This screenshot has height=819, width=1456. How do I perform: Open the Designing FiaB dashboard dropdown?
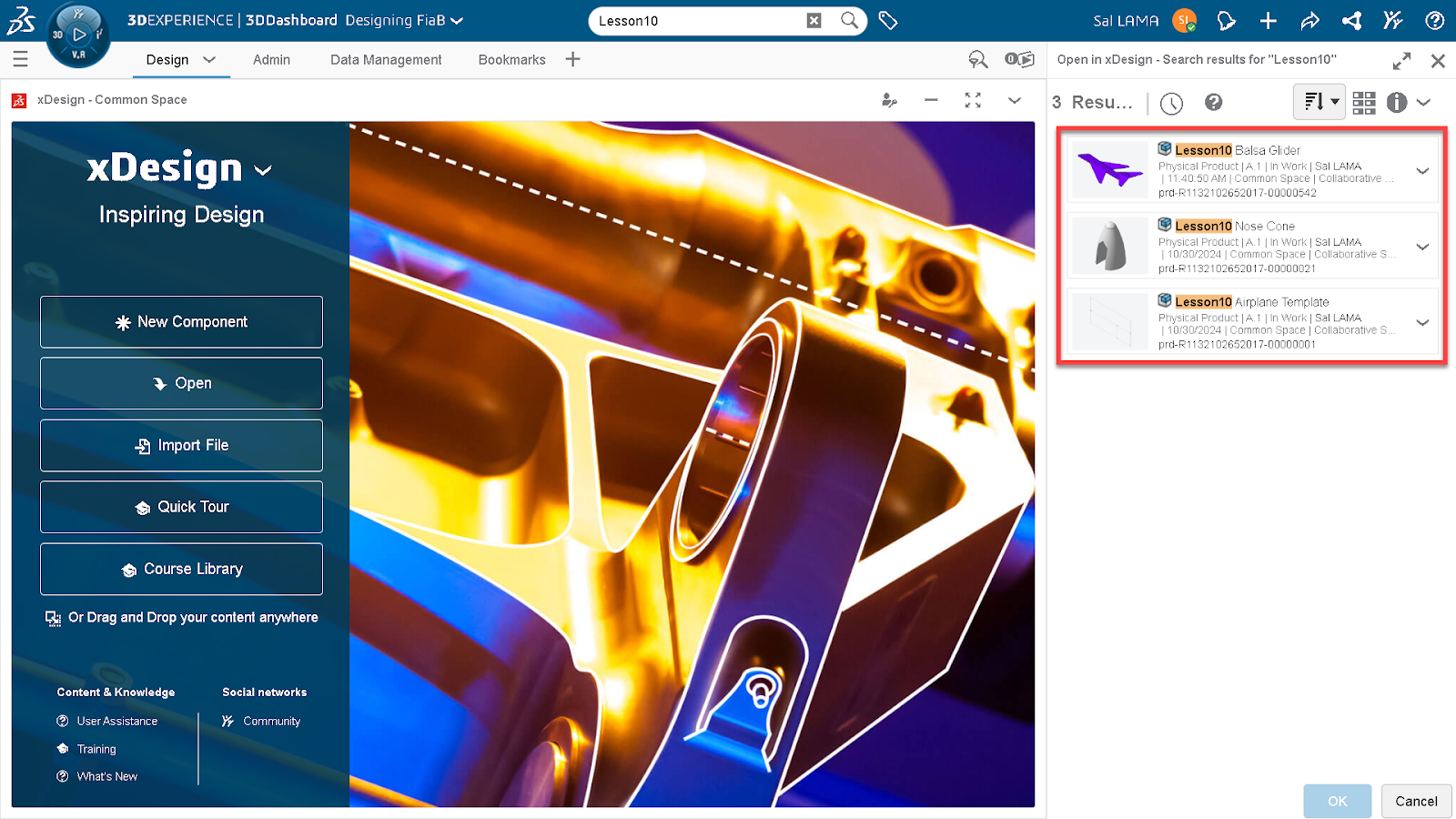point(457,21)
